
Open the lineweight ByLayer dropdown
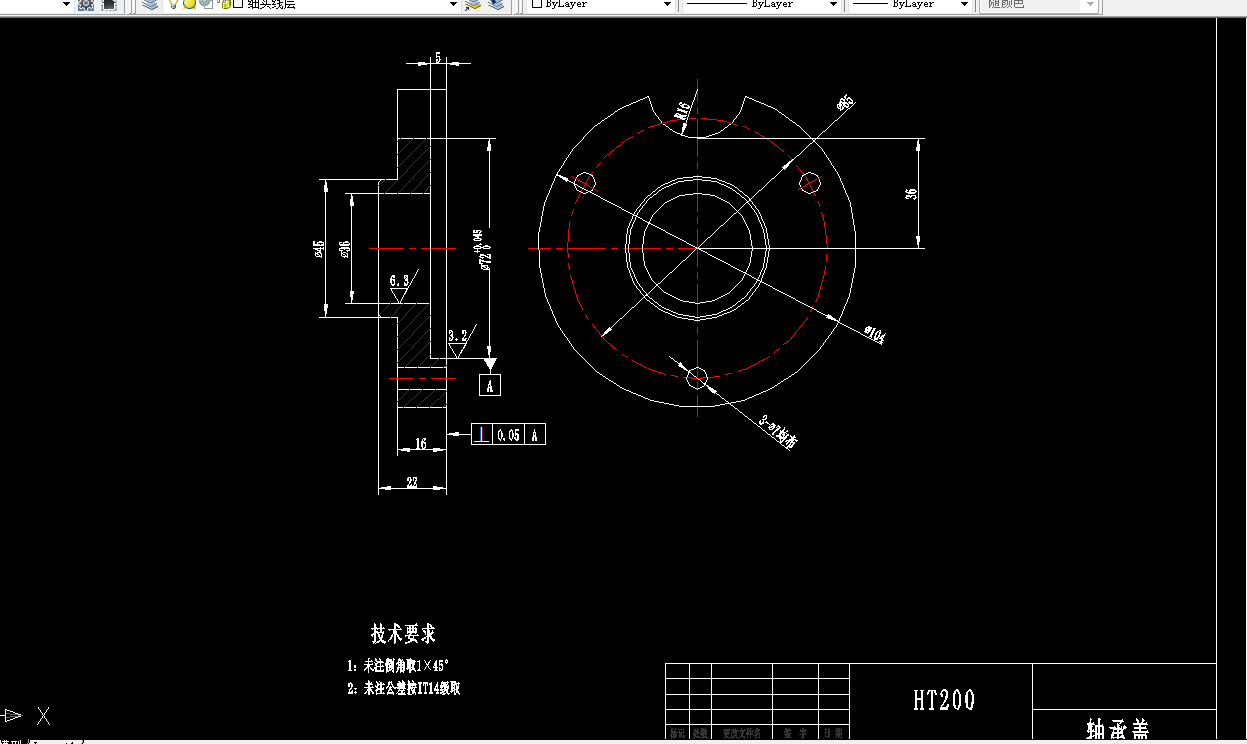tap(964, 5)
